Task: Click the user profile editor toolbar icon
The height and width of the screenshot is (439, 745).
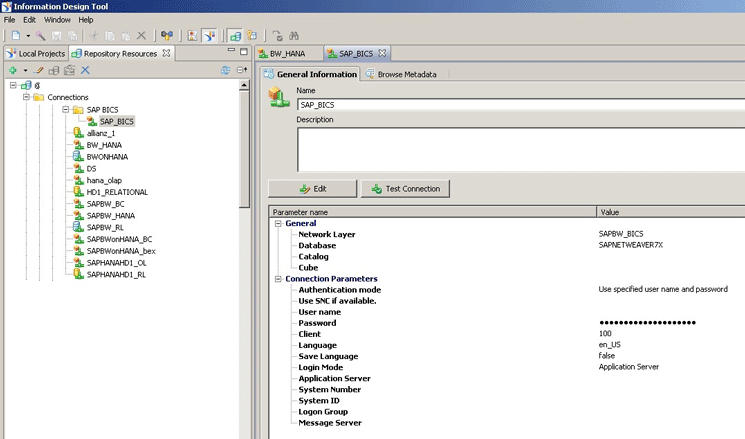Action: [192, 36]
